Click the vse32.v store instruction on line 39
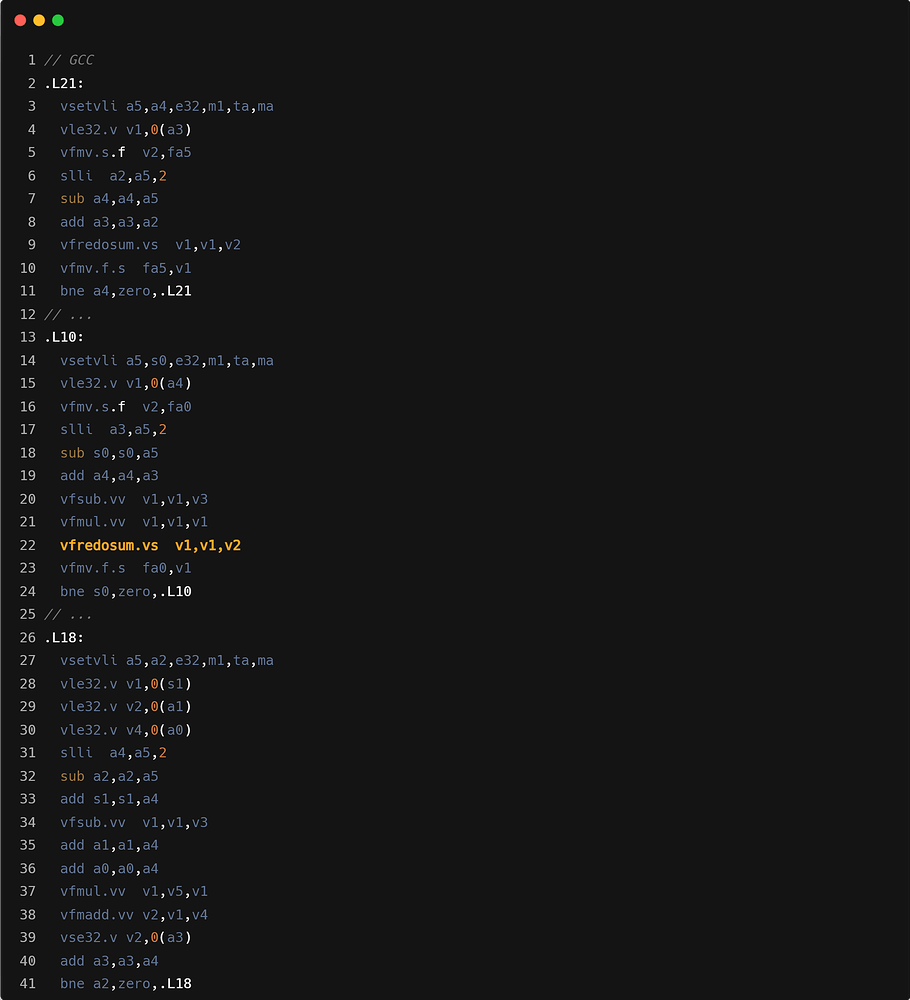Screen dimensions: 910x1000 tap(88, 937)
